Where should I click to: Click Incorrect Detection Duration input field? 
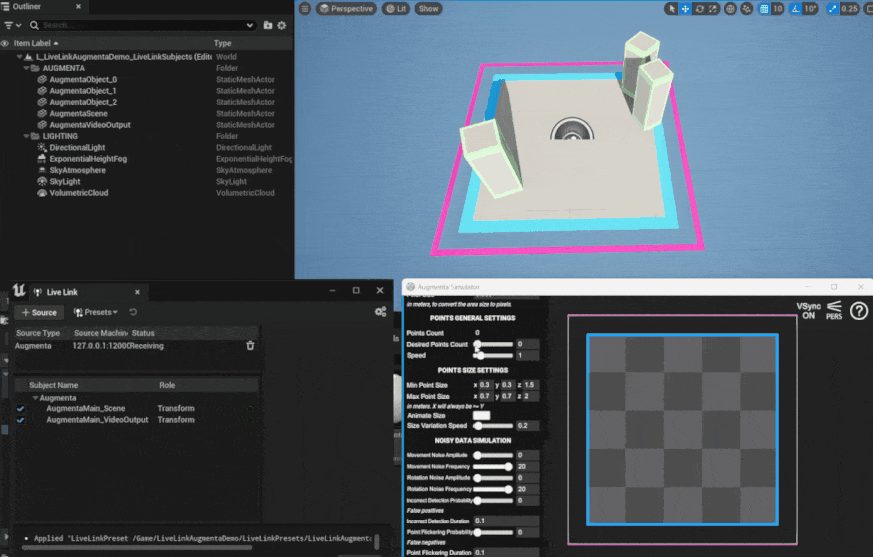(x=506, y=521)
